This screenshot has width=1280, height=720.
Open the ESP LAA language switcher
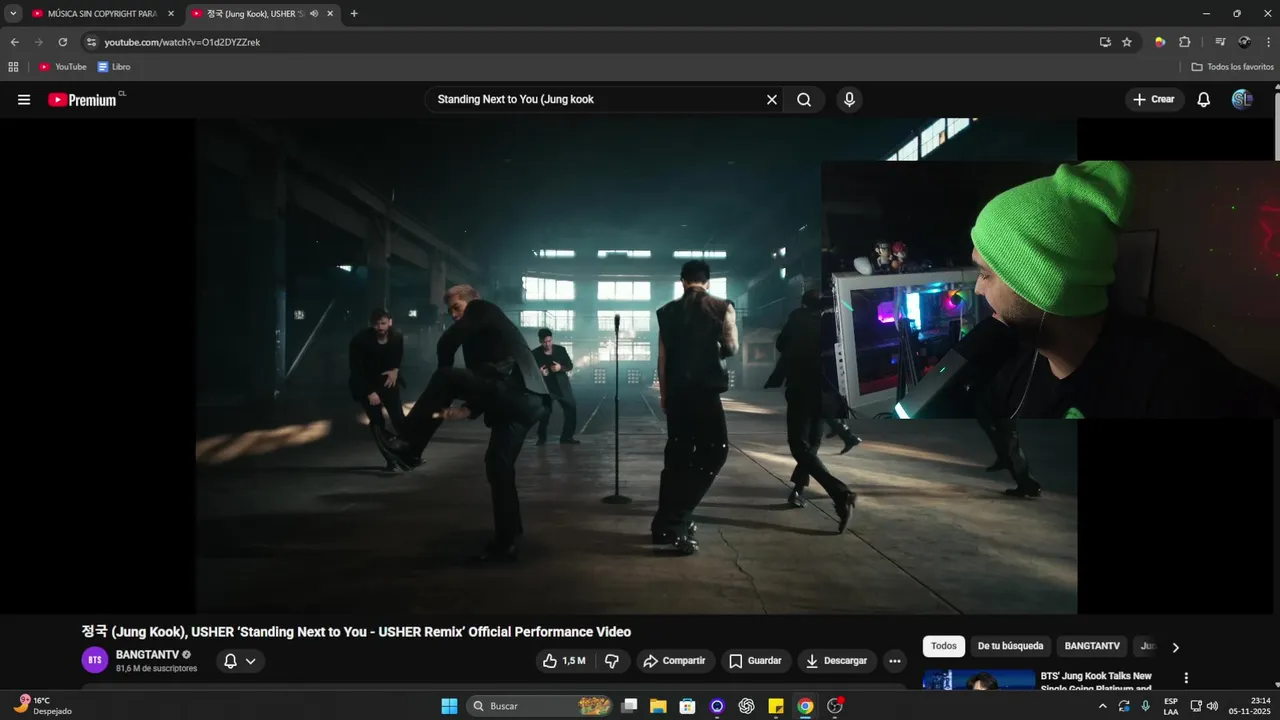pyautogui.click(x=1171, y=706)
